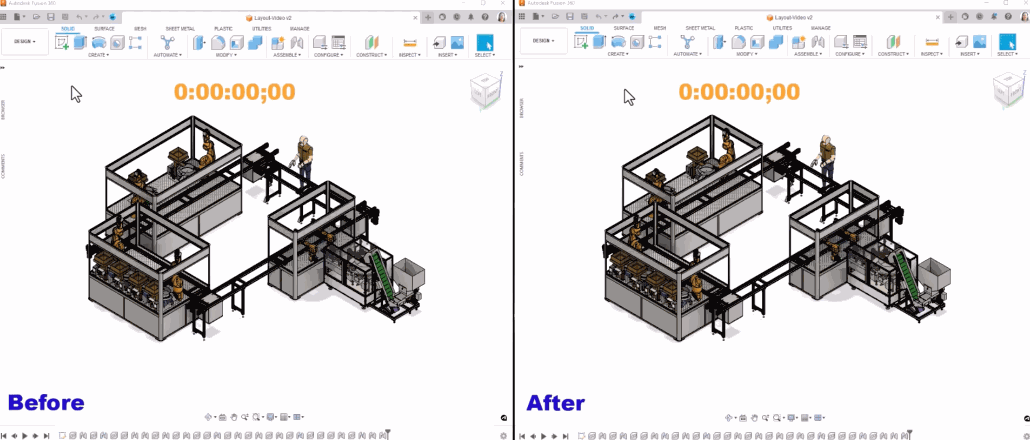Expand SELECT menu in the right (After) window

pos(1007,55)
